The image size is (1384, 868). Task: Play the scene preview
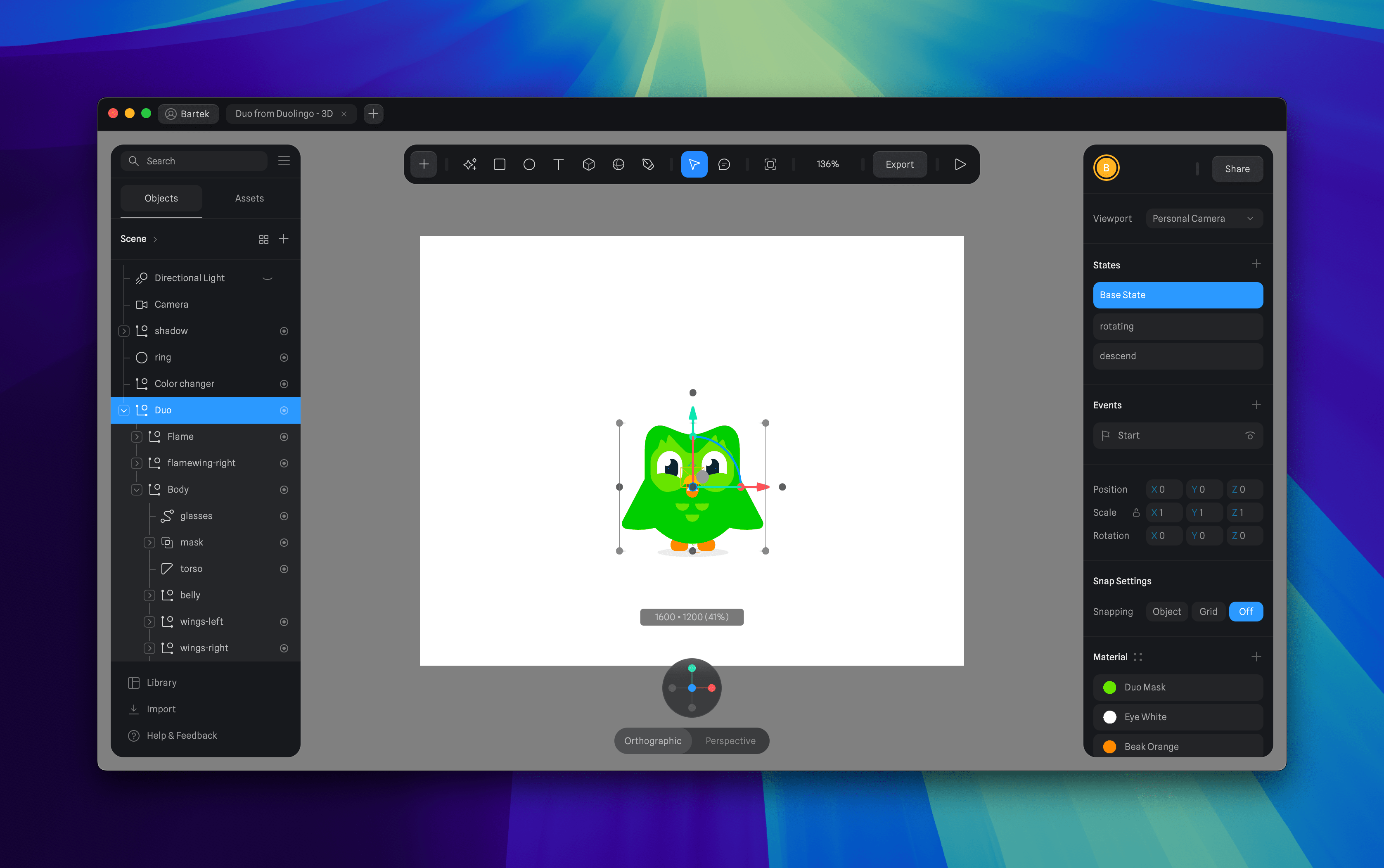960,164
